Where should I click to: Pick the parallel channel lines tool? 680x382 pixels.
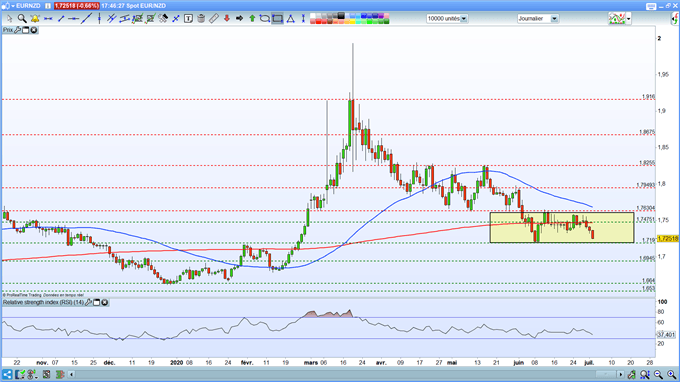click(x=112, y=19)
